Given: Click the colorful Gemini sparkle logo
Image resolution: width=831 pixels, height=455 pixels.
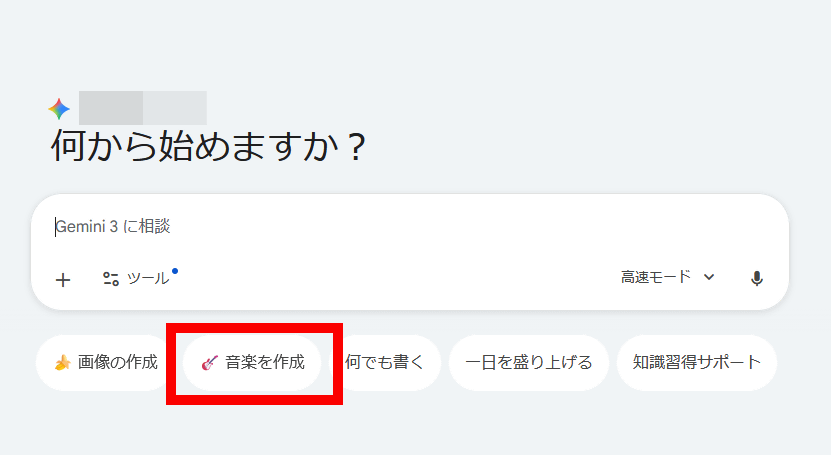Looking at the screenshot, I should tap(59, 109).
